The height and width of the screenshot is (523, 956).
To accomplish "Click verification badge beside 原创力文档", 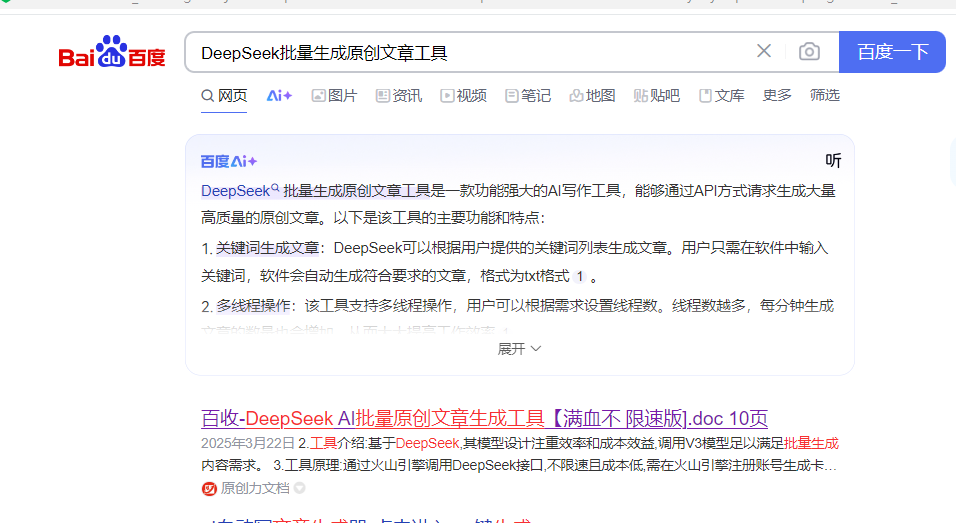I will point(299,488).
